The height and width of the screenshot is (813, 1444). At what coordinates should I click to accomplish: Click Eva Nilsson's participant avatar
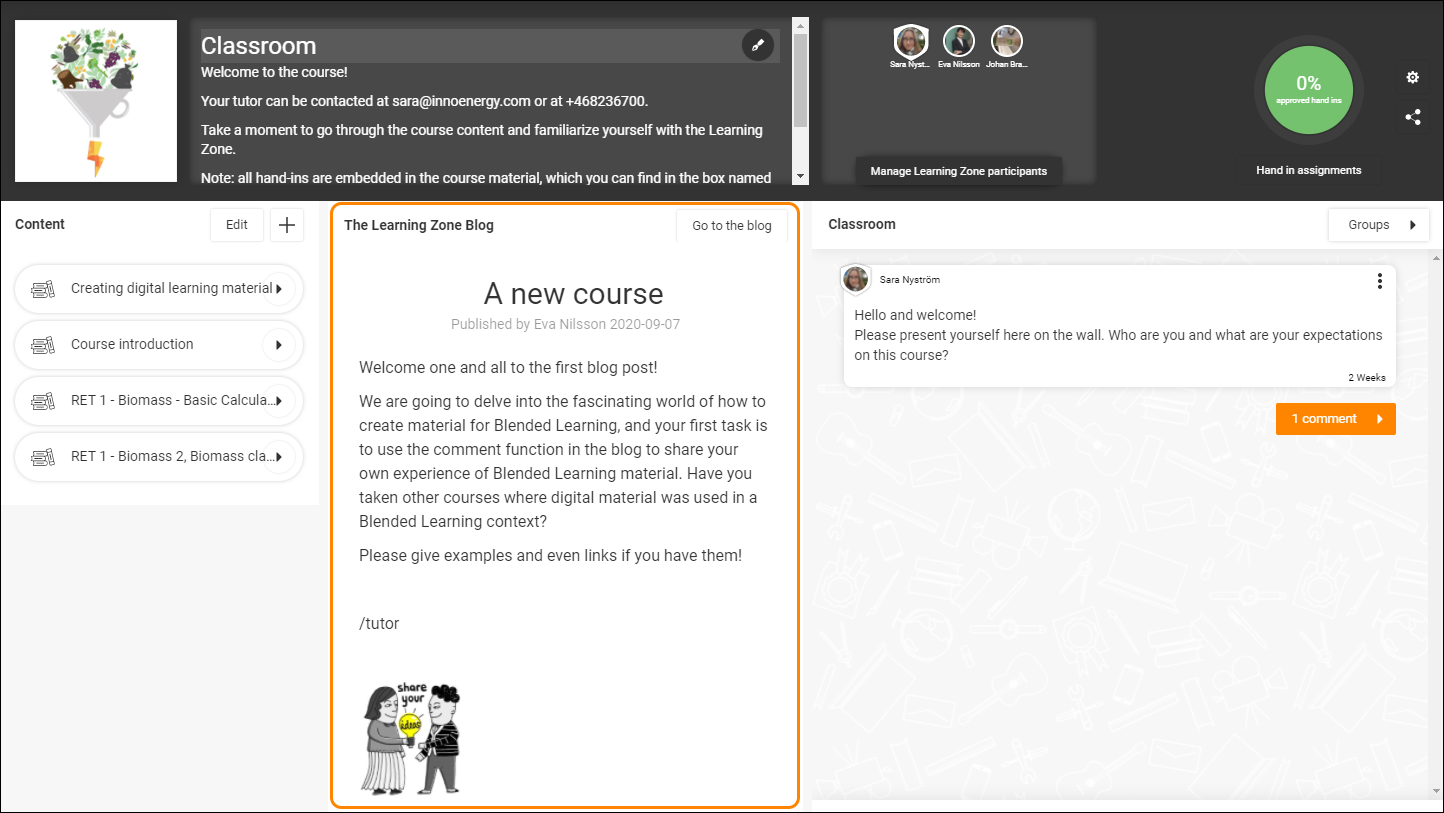click(x=958, y=41)
